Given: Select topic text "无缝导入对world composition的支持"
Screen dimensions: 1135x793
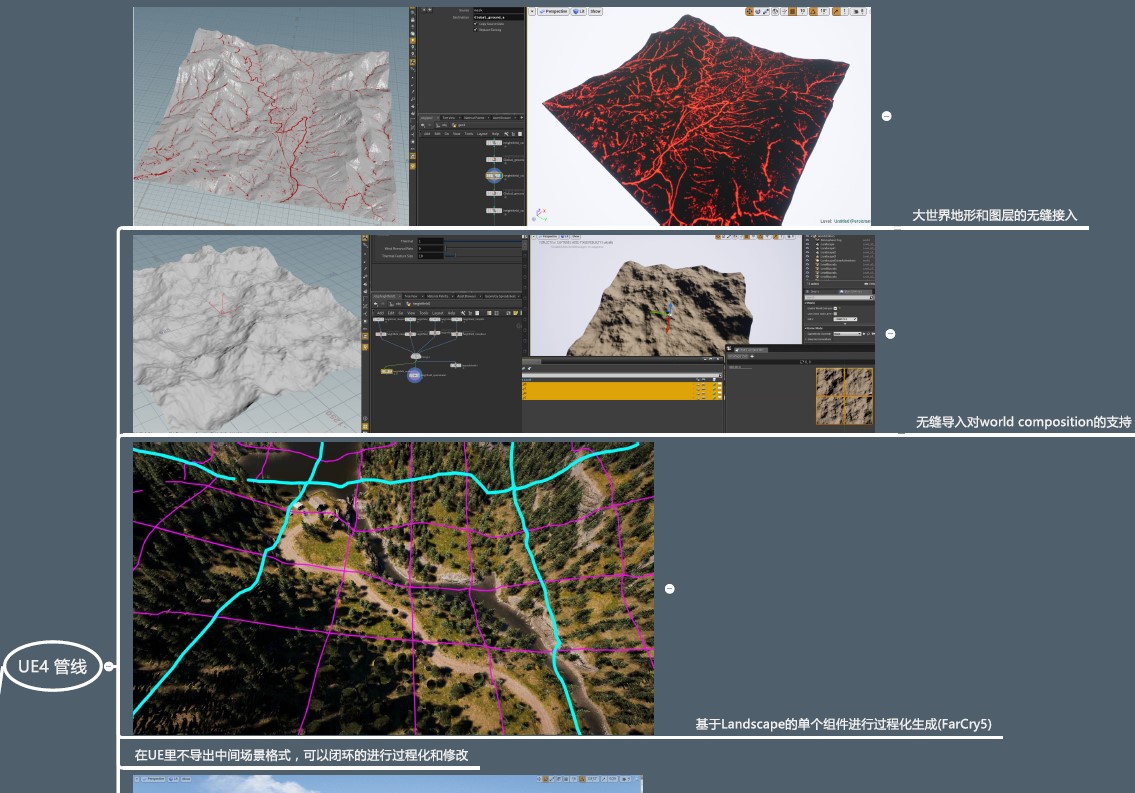Looking at the screenshot, I should 1024,422.
